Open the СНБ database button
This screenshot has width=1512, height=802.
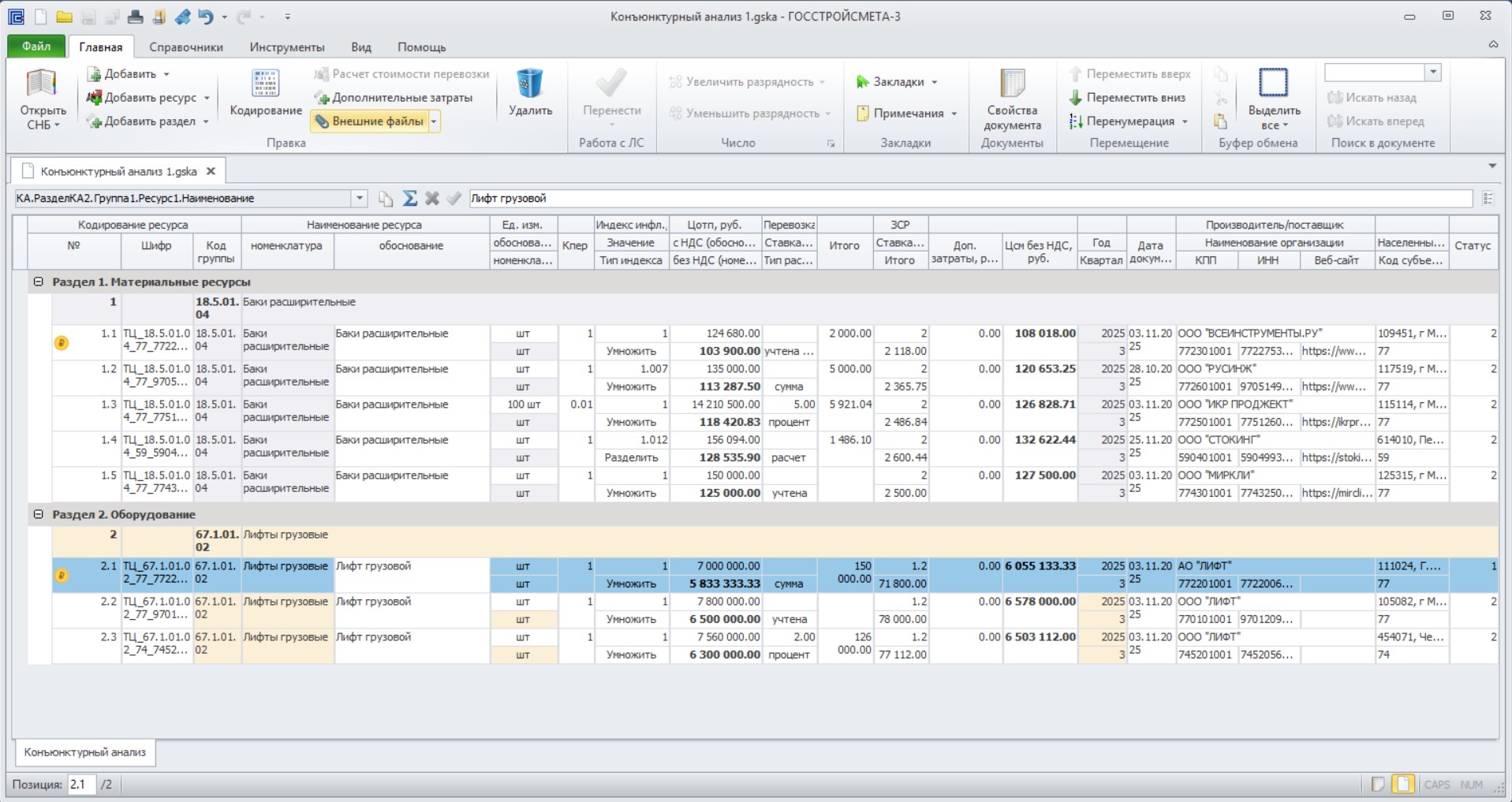click(42, 99)
